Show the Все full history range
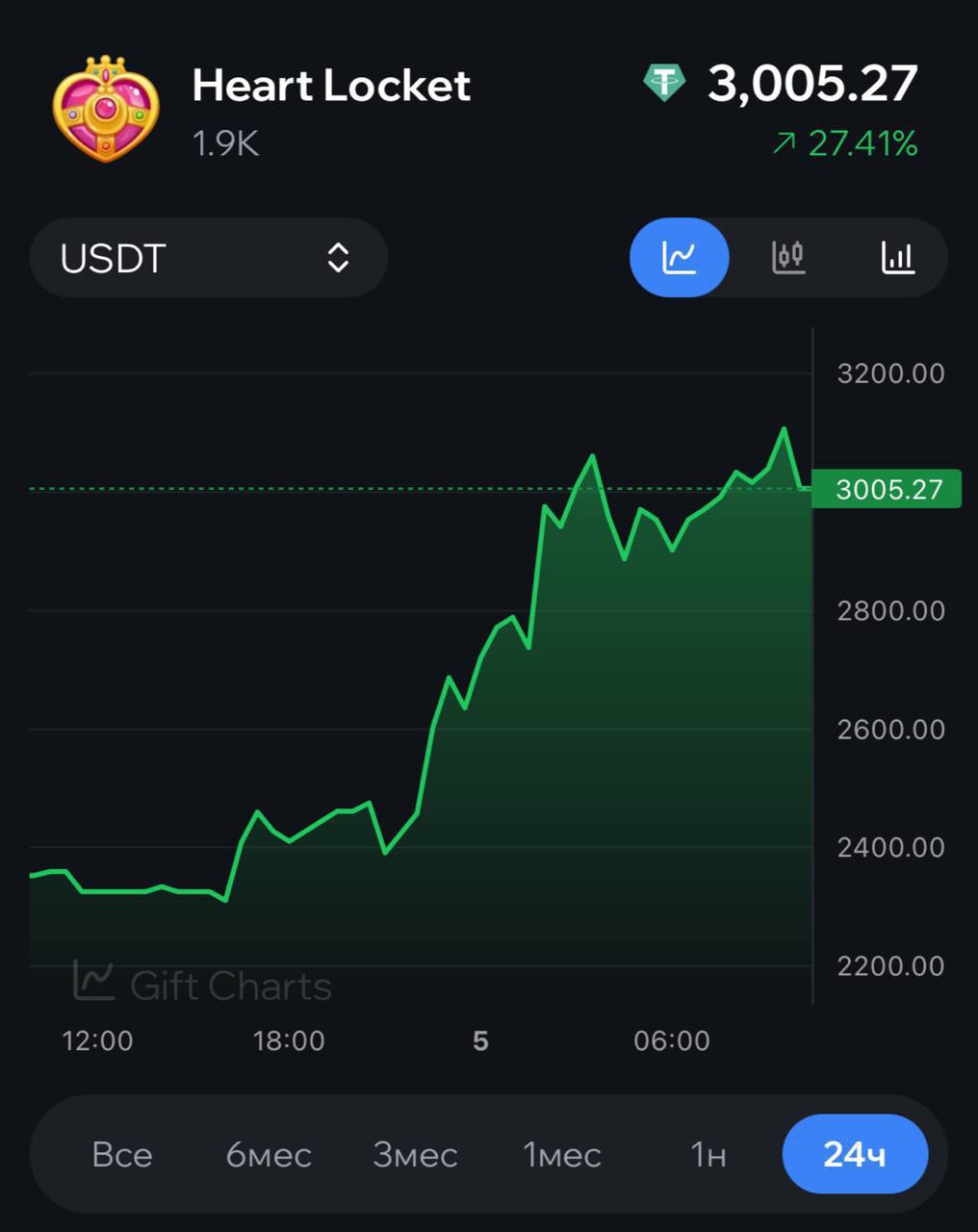Screen dimensions: 978x1232 (x=122, y=1154)
